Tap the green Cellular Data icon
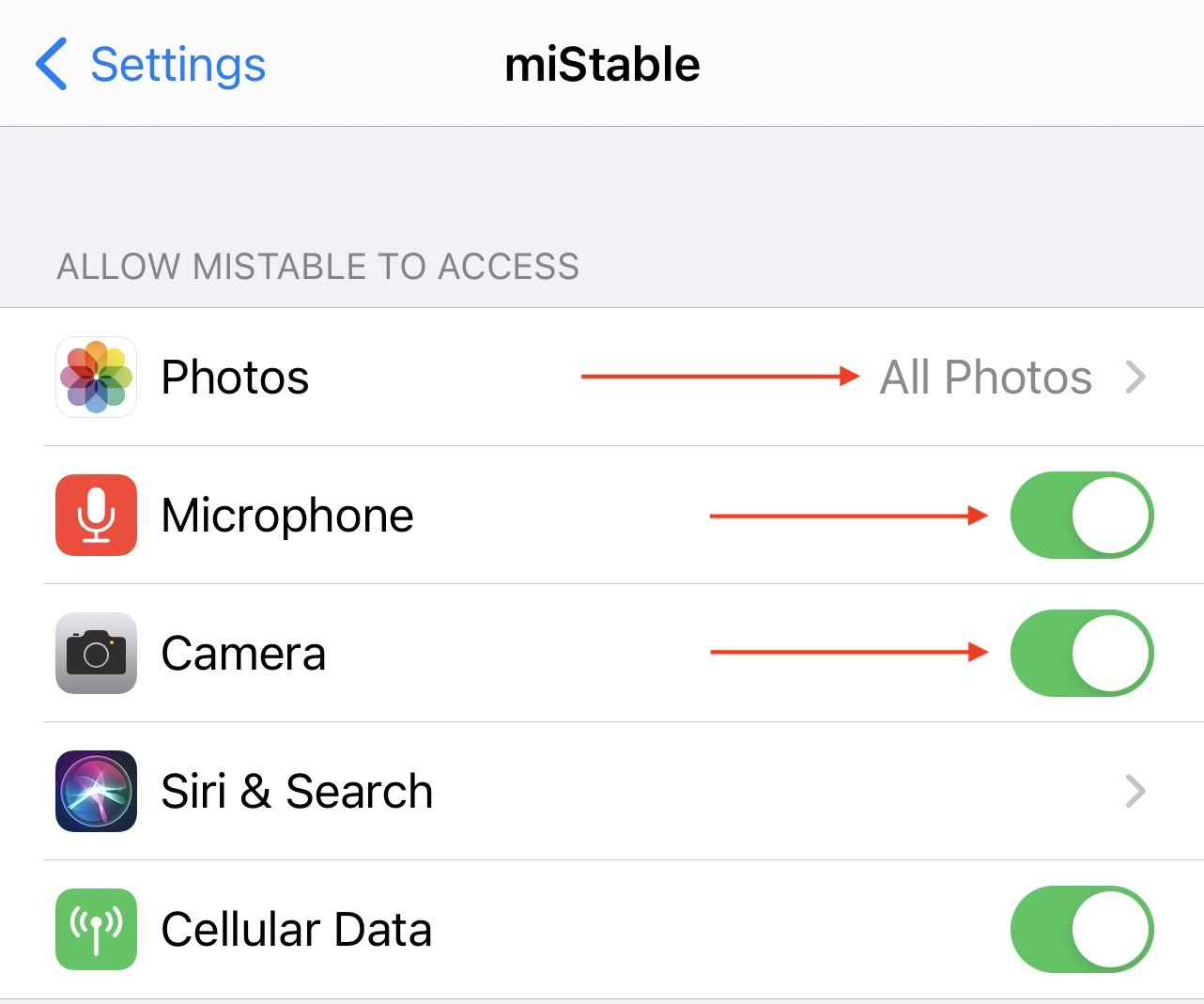The width and height of the screenshot is (1204, 1004). (96, 929)
